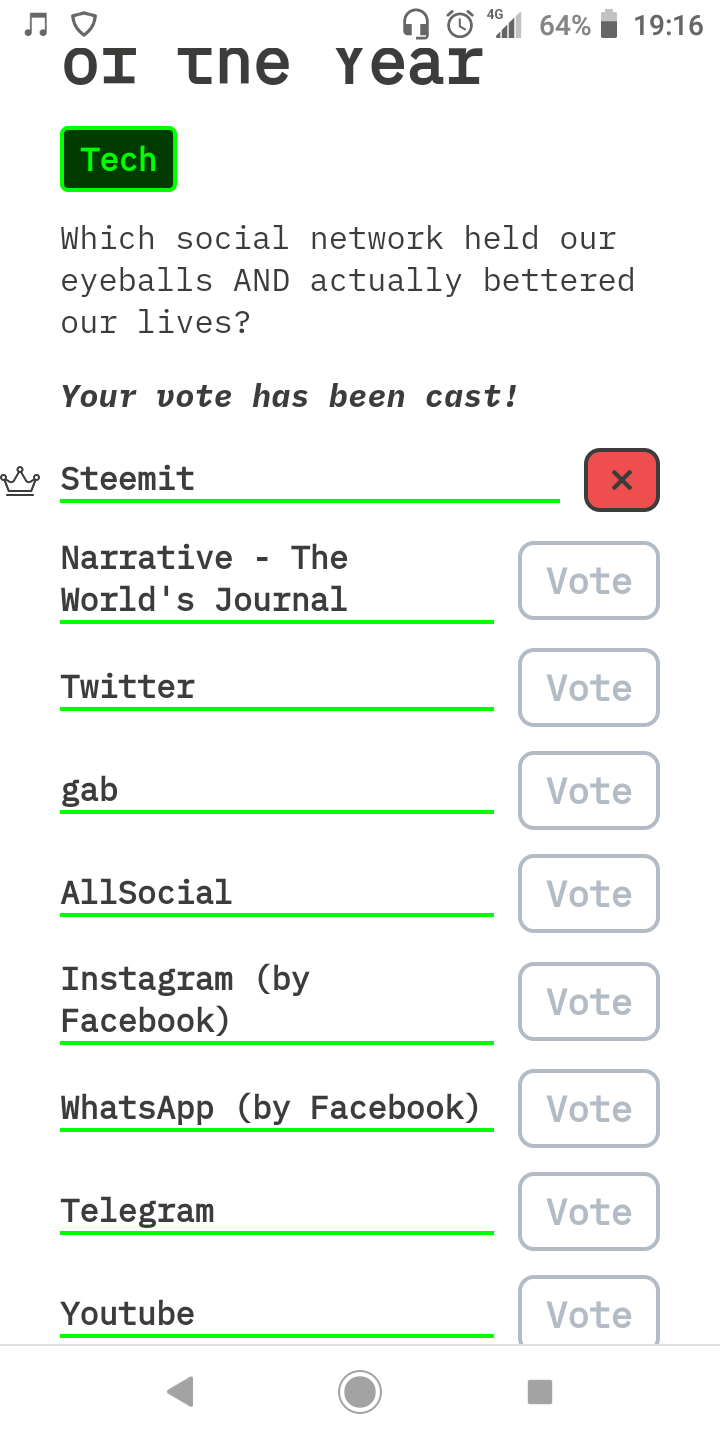
Task: Vote for Youtube
Action: (588, 1311)
